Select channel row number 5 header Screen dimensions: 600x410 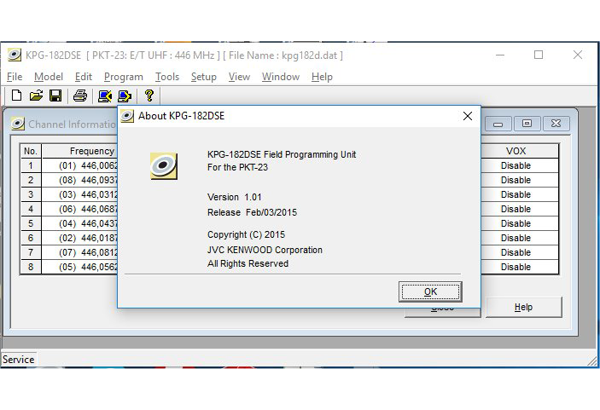[31, 224]
